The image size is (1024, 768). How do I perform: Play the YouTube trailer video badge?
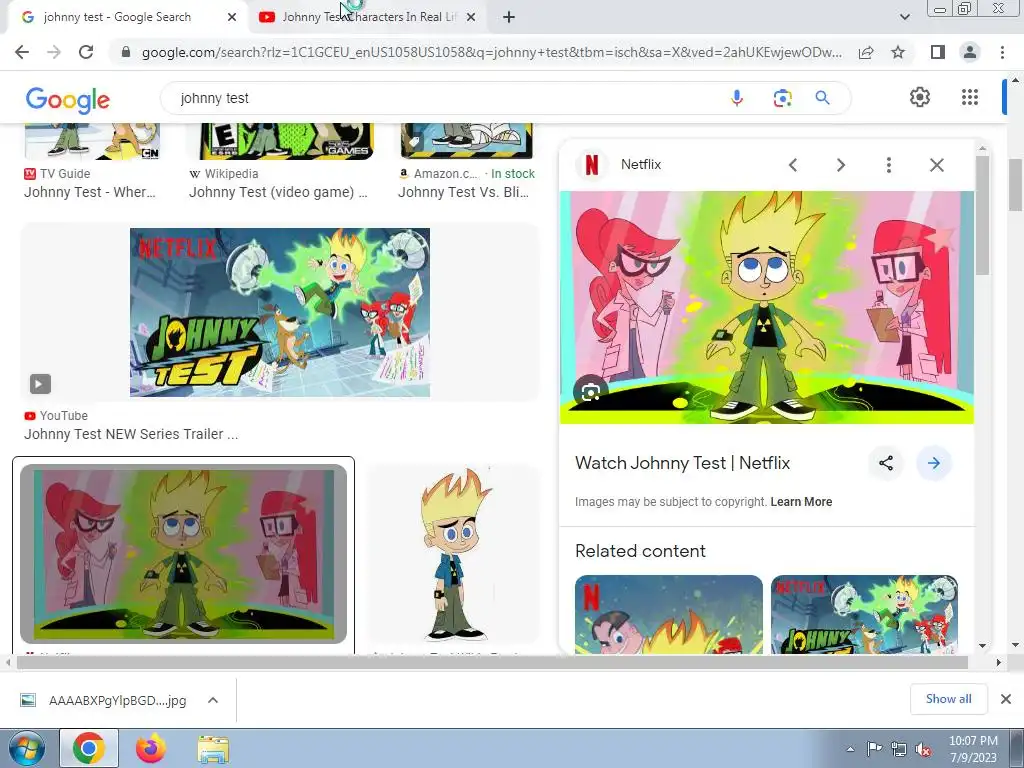[x=40, y=384]
